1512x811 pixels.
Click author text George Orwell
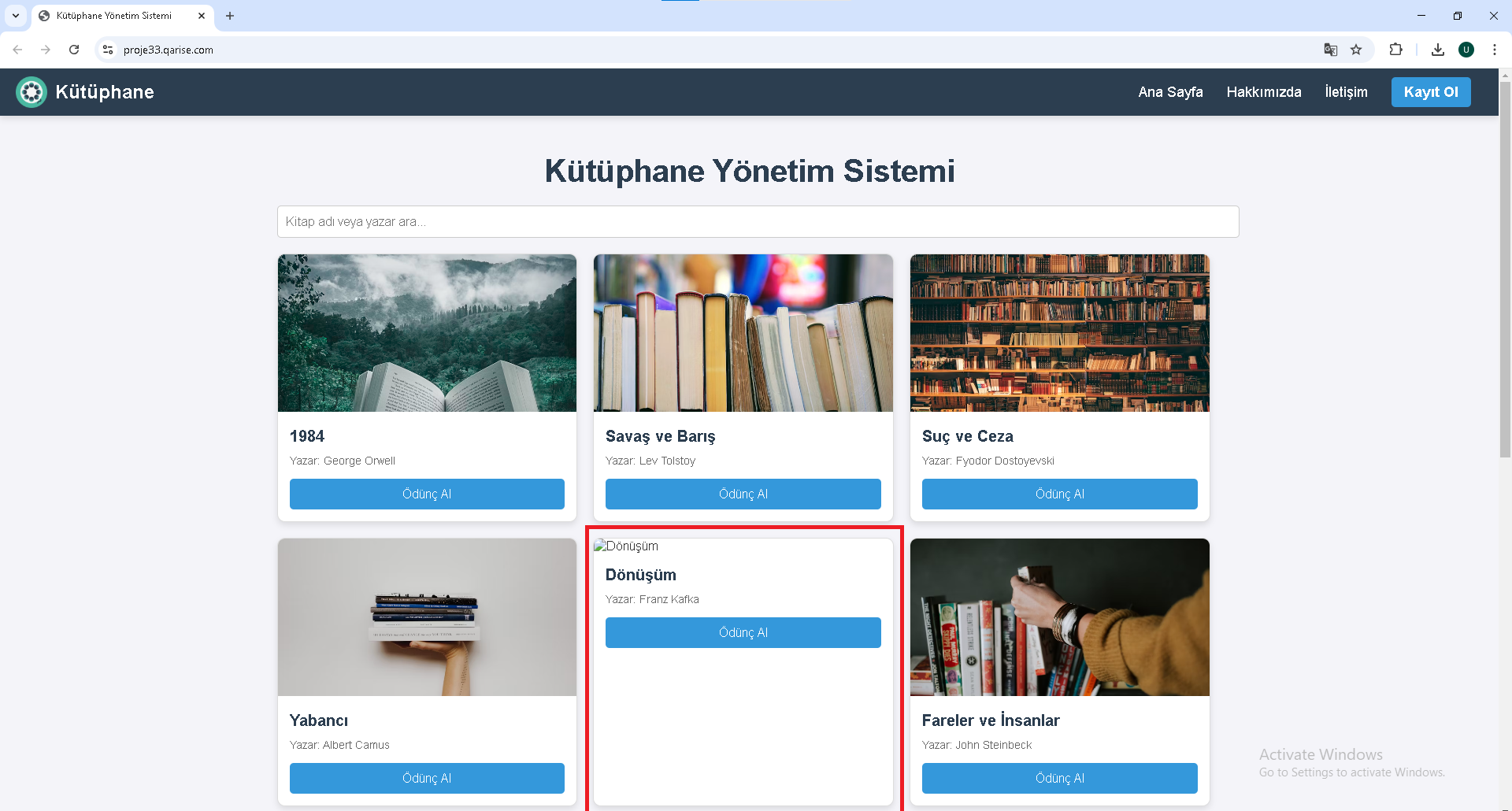click(x=359, y=461)
